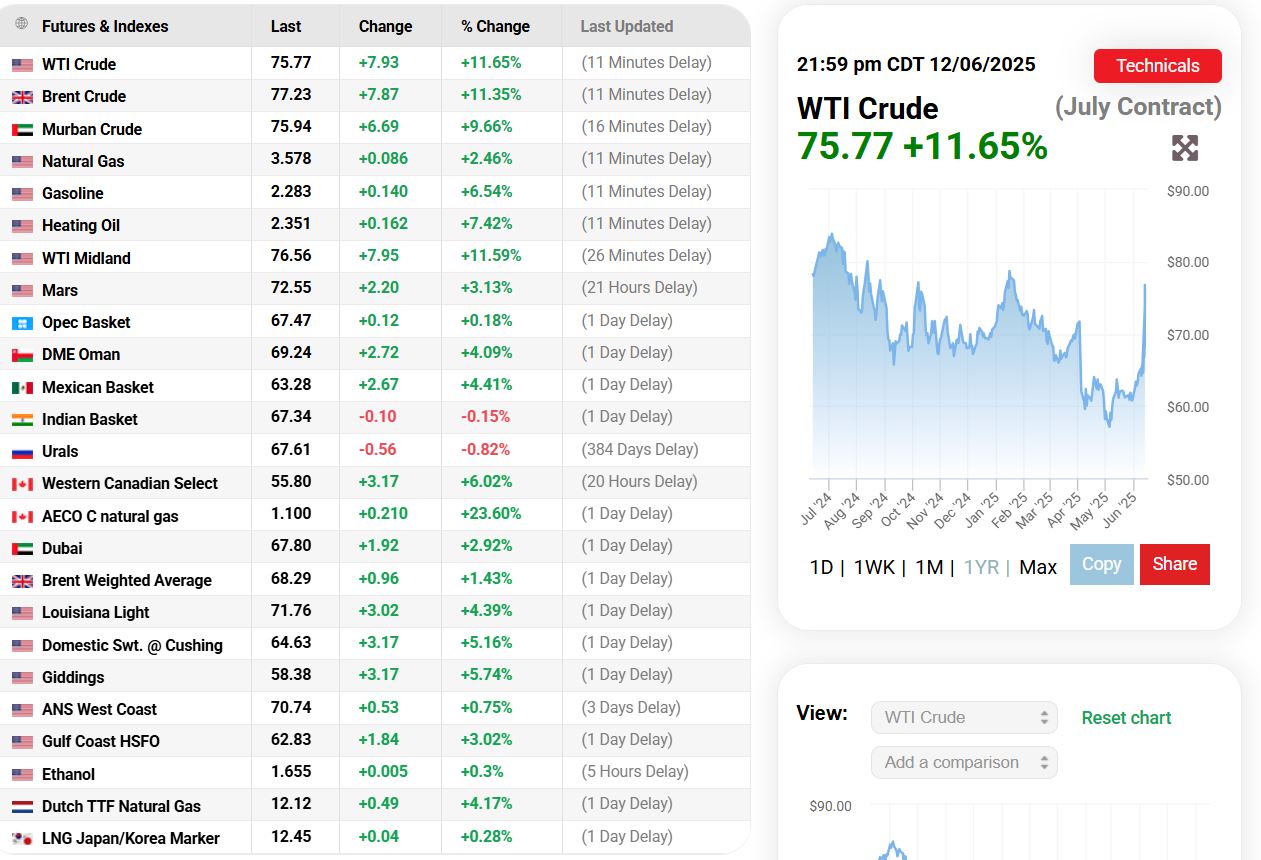Click the India flag by Indian Basket
The image size is (1261, 860).
[22, 420]
